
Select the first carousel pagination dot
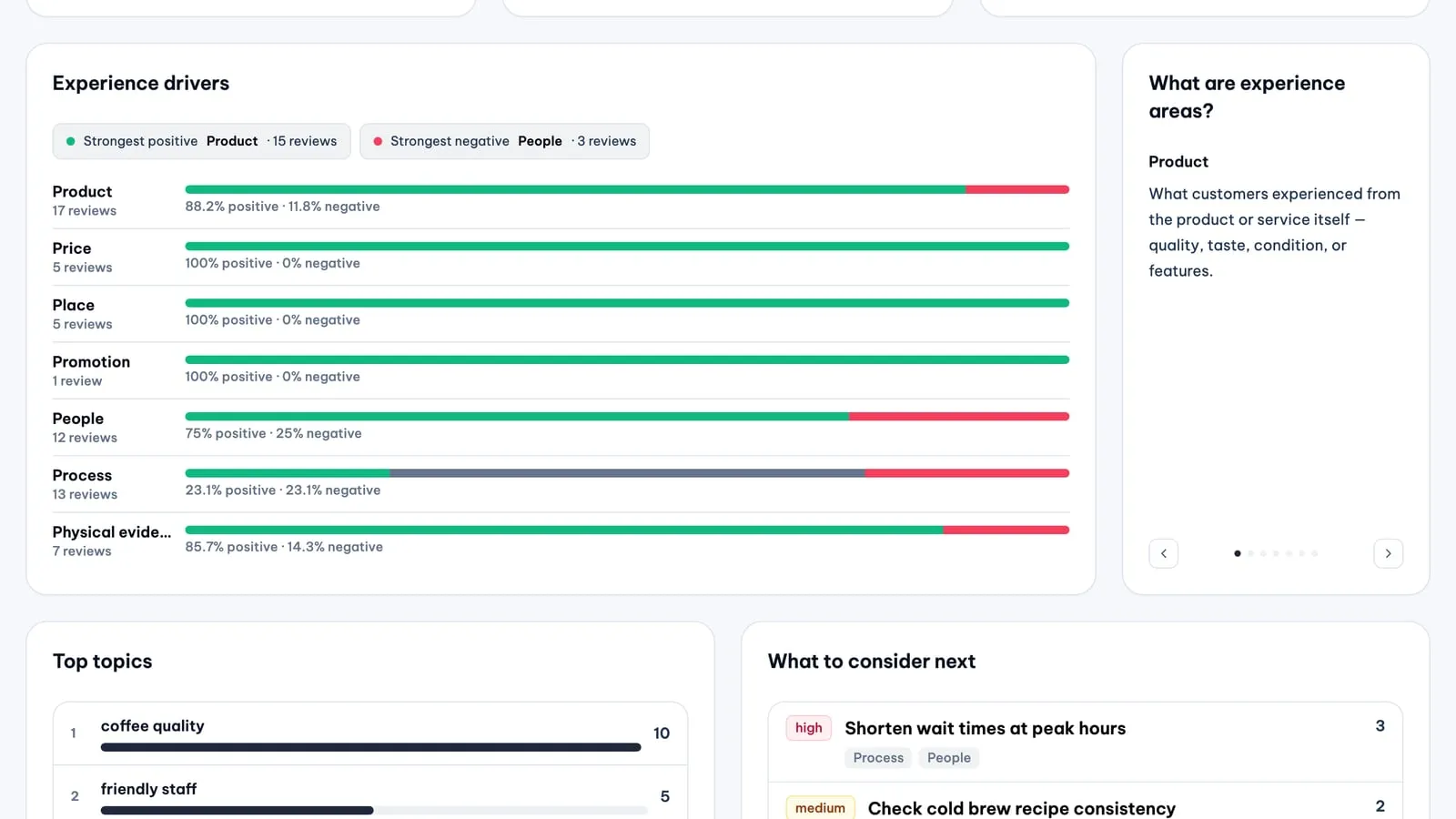1237,553
